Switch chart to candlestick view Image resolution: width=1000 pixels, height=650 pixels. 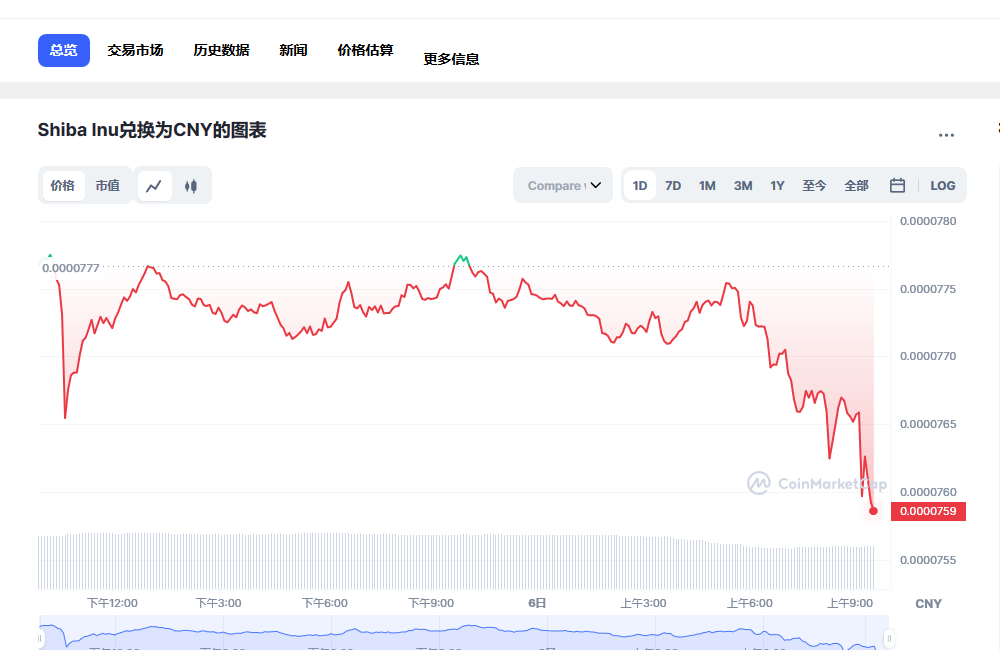pos(191,185)
